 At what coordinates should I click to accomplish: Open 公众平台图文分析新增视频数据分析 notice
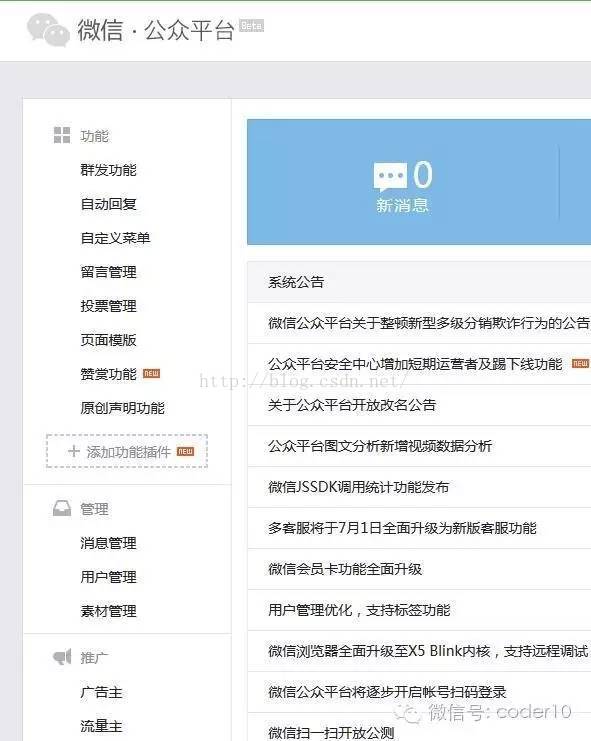[380, 446]
